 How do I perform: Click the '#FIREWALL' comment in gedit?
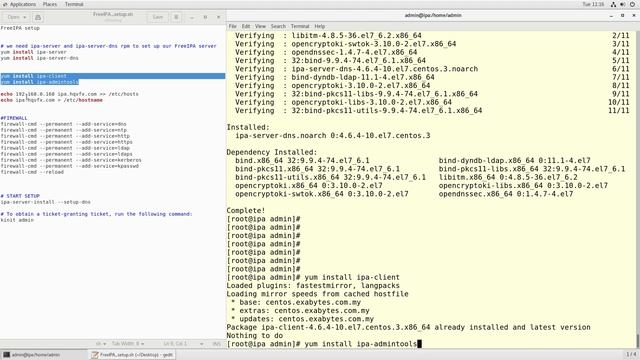[x=14, y=118]
